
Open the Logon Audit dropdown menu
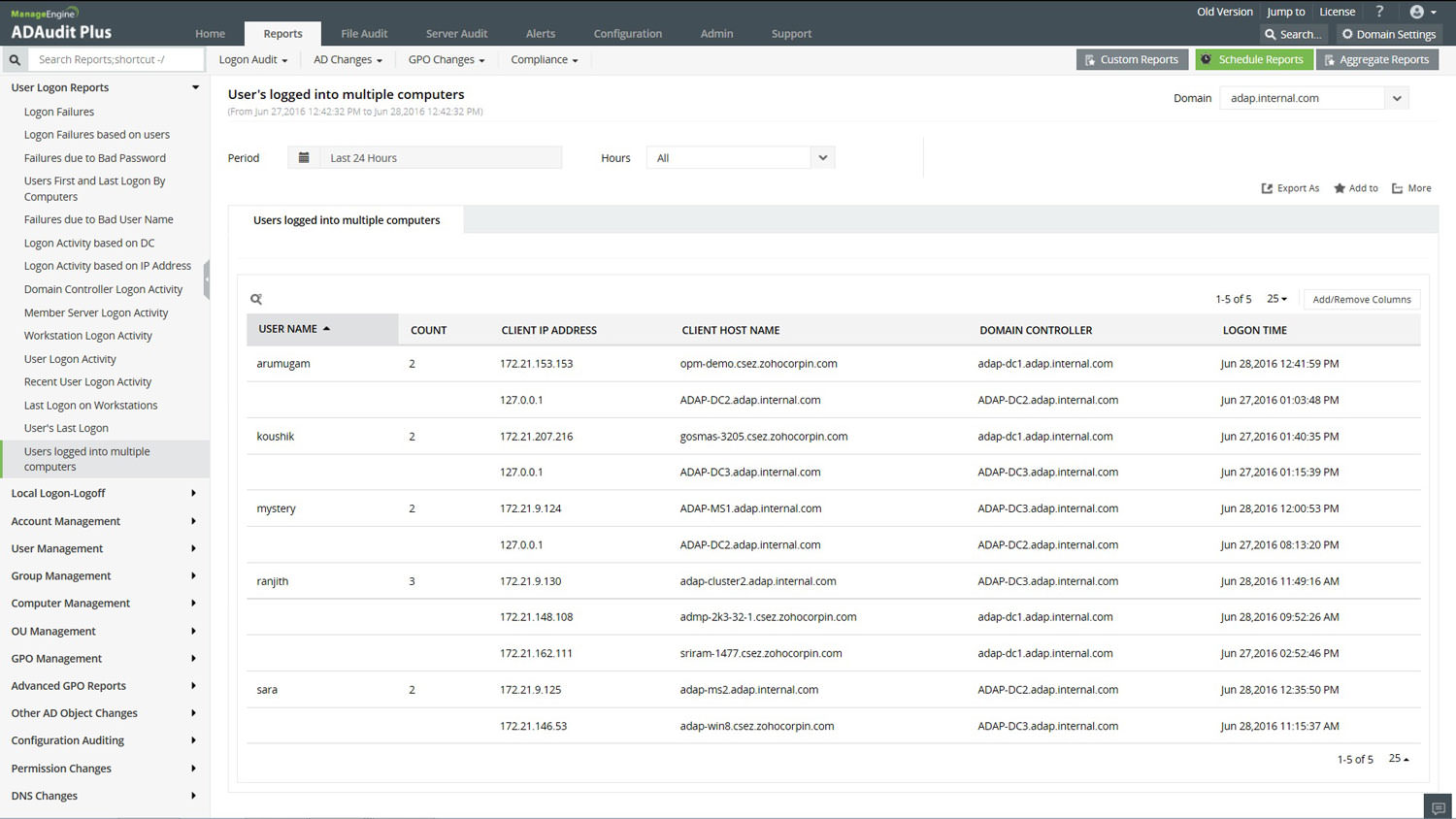point(252,60)
